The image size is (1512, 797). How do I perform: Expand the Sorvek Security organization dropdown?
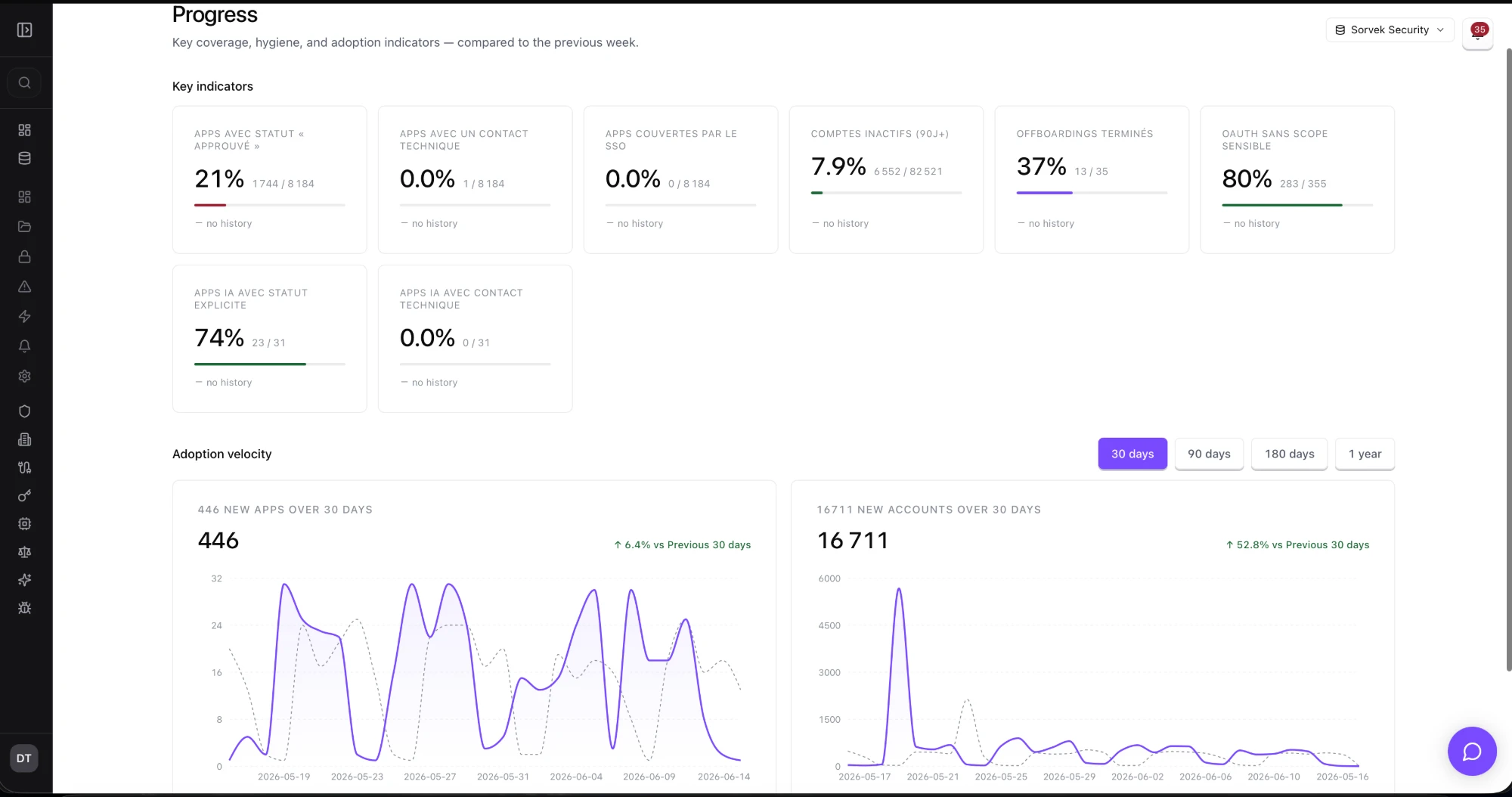click(x=1390, y=29)
